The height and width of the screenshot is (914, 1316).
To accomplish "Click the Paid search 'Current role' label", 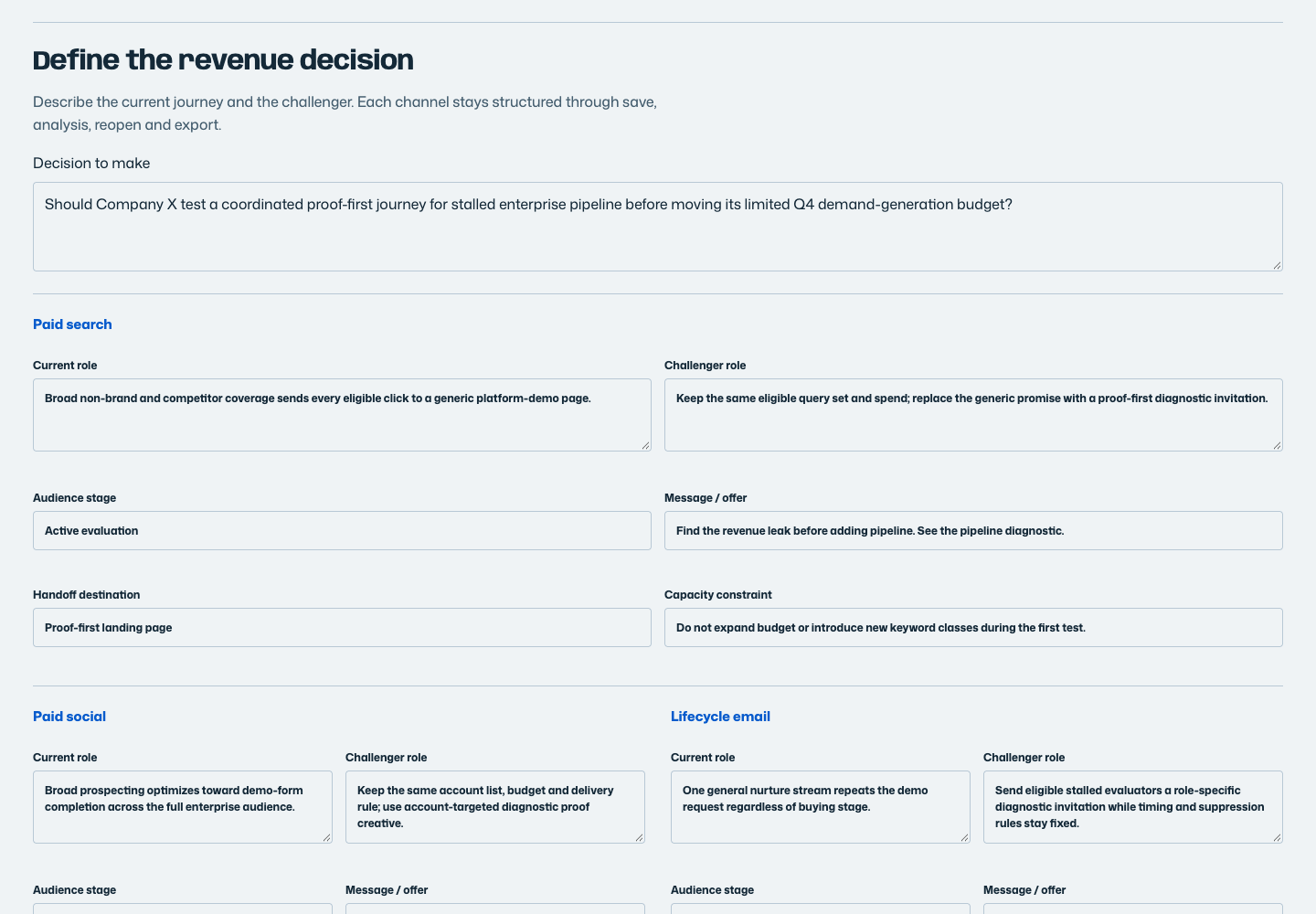I will tap(65, 366).
